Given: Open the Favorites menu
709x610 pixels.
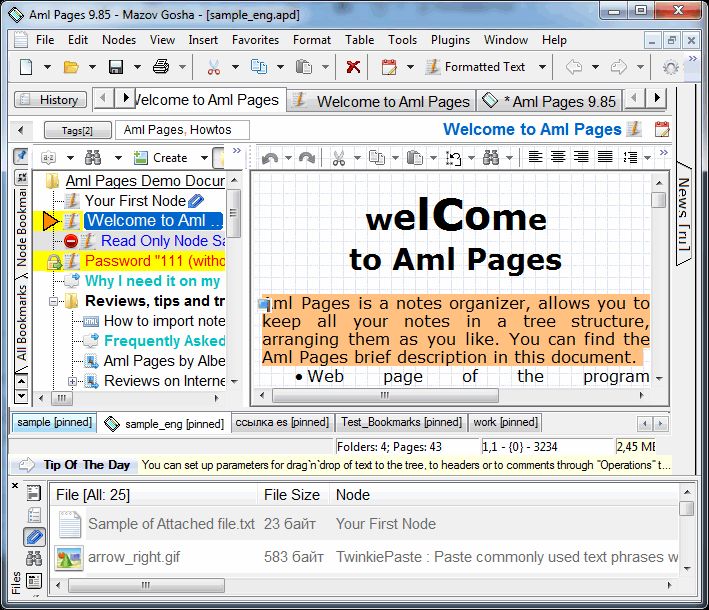Looking at the screenshot, I should pyautogui.click(x=255, y=40).
